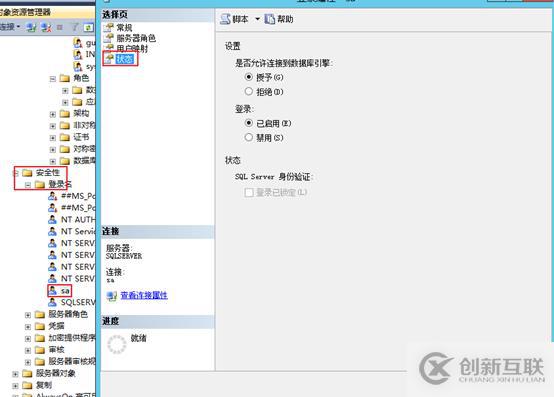Viewport: 554px width, 397px height.
Task: Expand the 证书 folder
Action: 53,137
